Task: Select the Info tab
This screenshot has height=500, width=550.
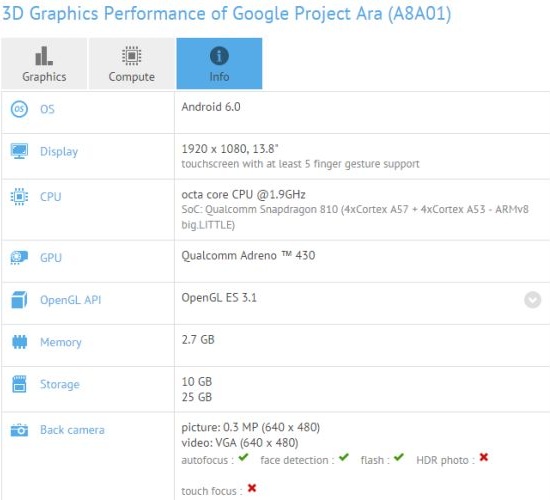Action: 219,64
